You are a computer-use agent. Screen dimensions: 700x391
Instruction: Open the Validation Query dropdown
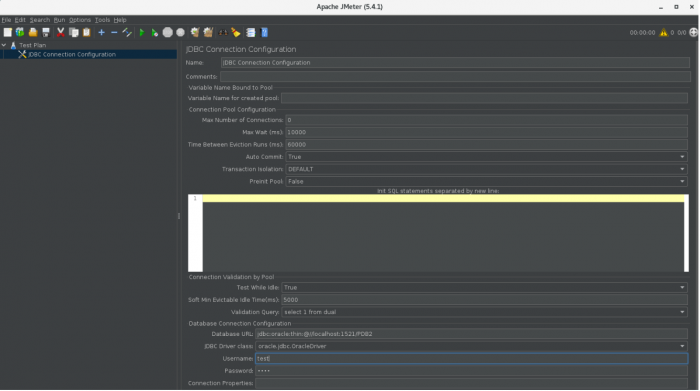coord(682,312)
